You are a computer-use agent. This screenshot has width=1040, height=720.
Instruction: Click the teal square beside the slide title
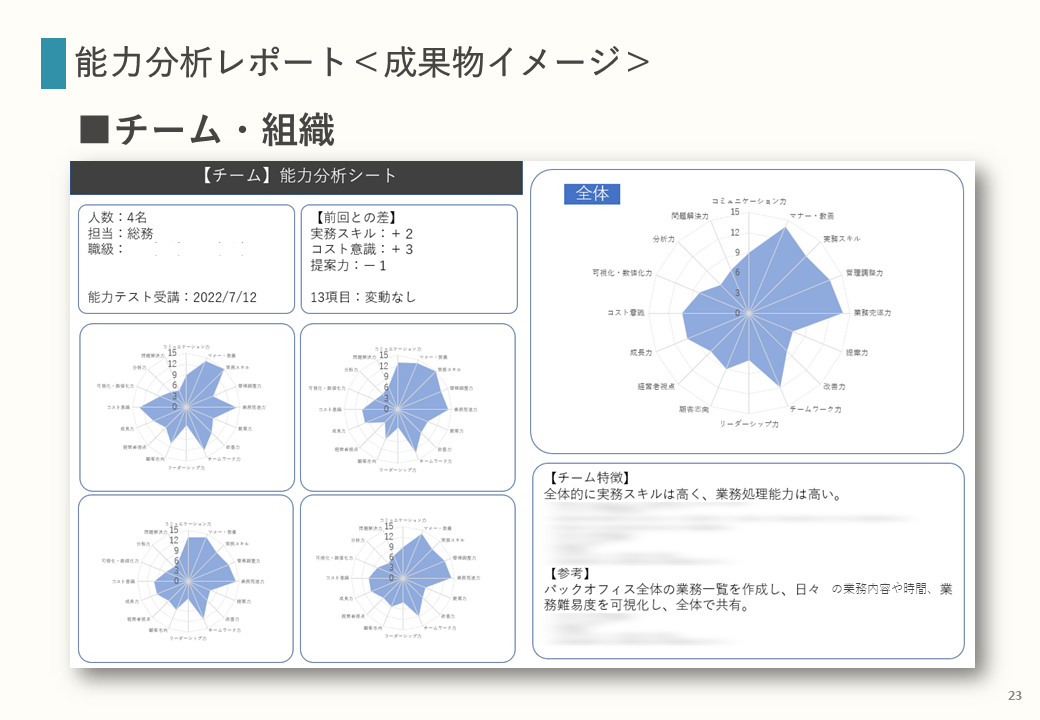tap(53, 63)
